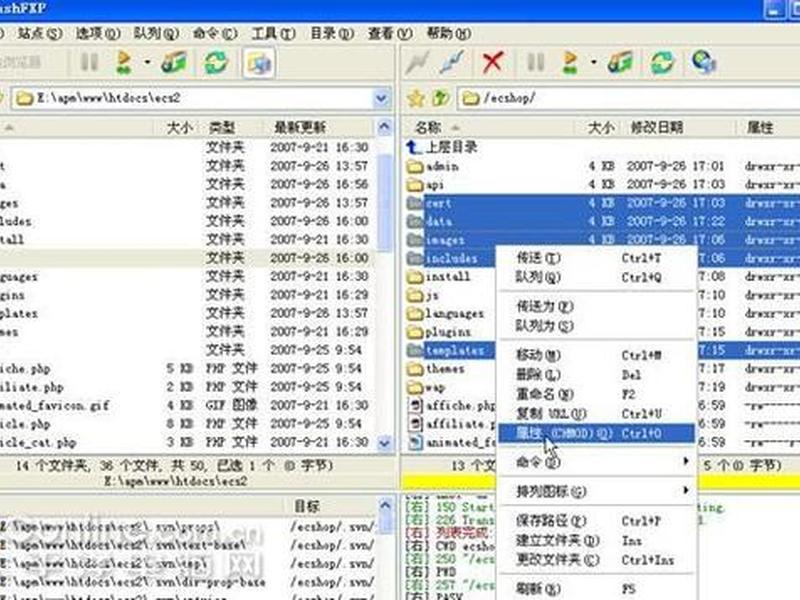Open left pane transfer mode icon
The image size is (800, 600).
coord(174,63)
